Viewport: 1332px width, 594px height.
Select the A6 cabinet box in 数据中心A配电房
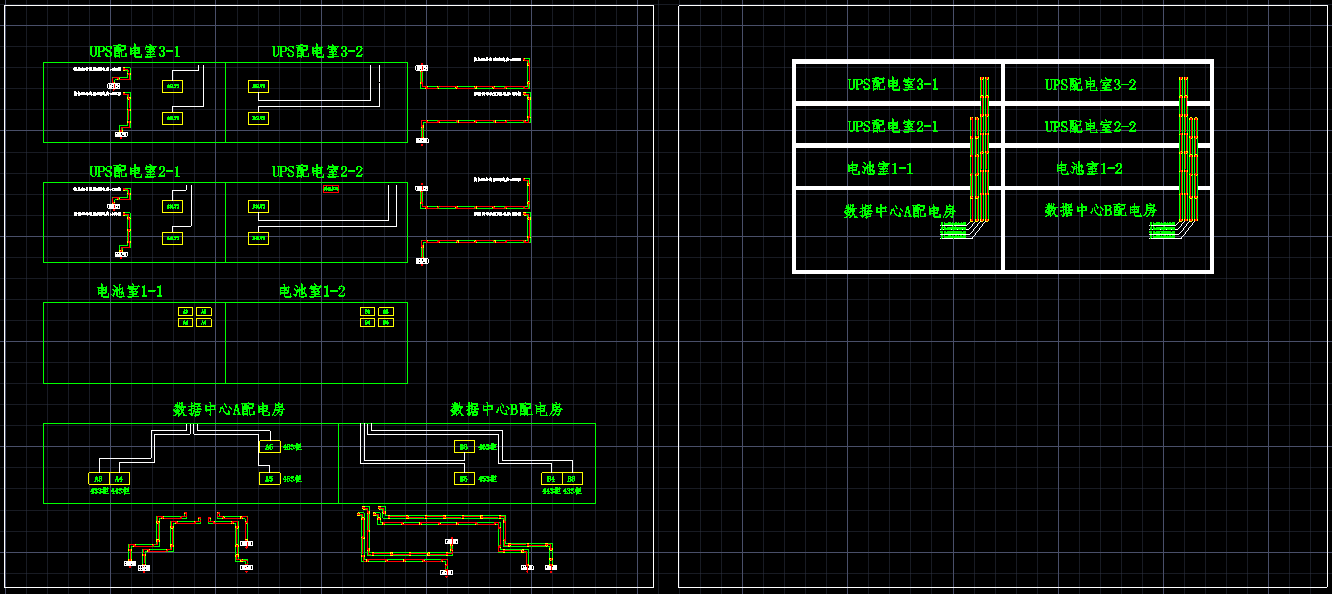pyautogui.click(x=269, y=447)
